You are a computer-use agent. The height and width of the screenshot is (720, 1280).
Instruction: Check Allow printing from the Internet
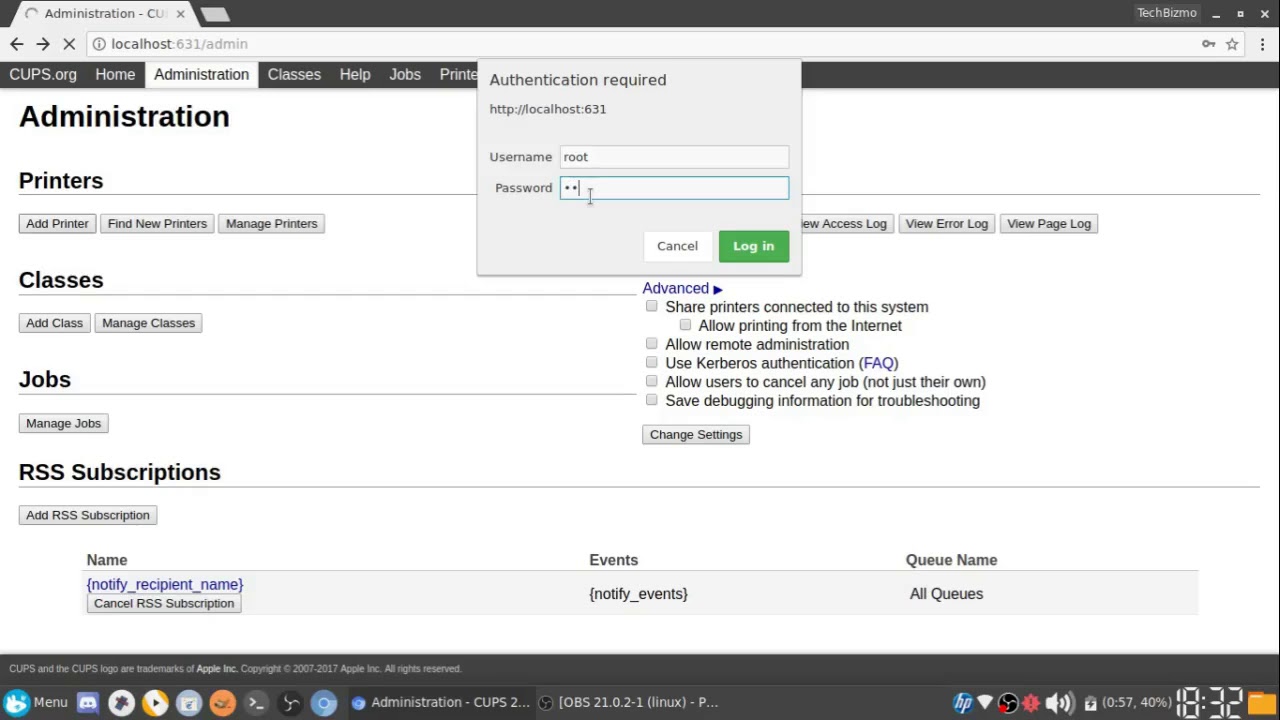point(685,325)
